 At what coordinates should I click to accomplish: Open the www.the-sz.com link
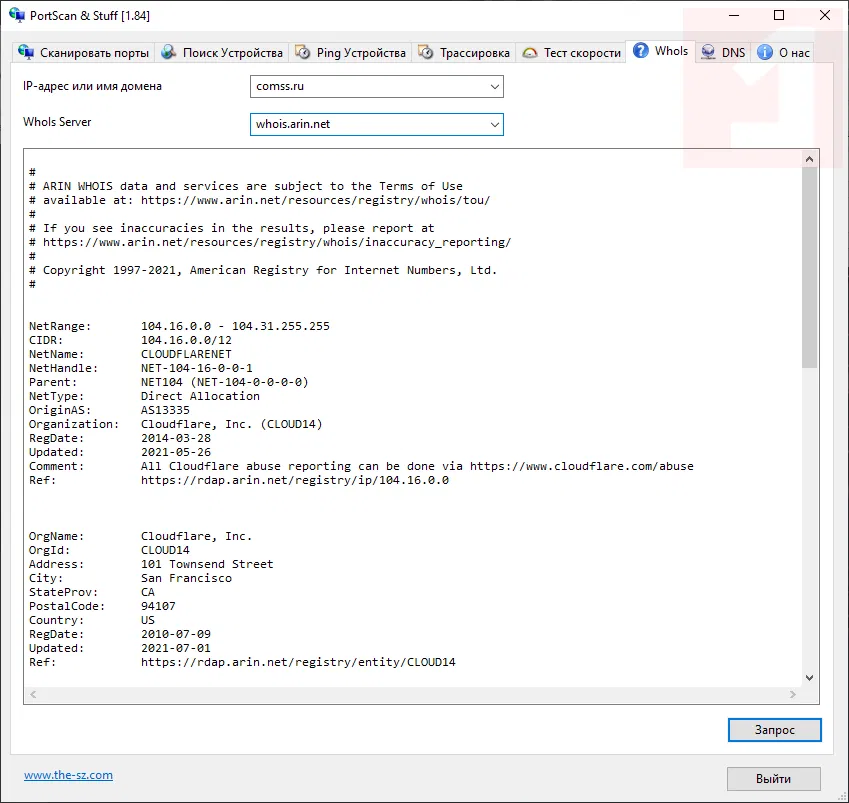pyautogui.click(x=68, y=775)
